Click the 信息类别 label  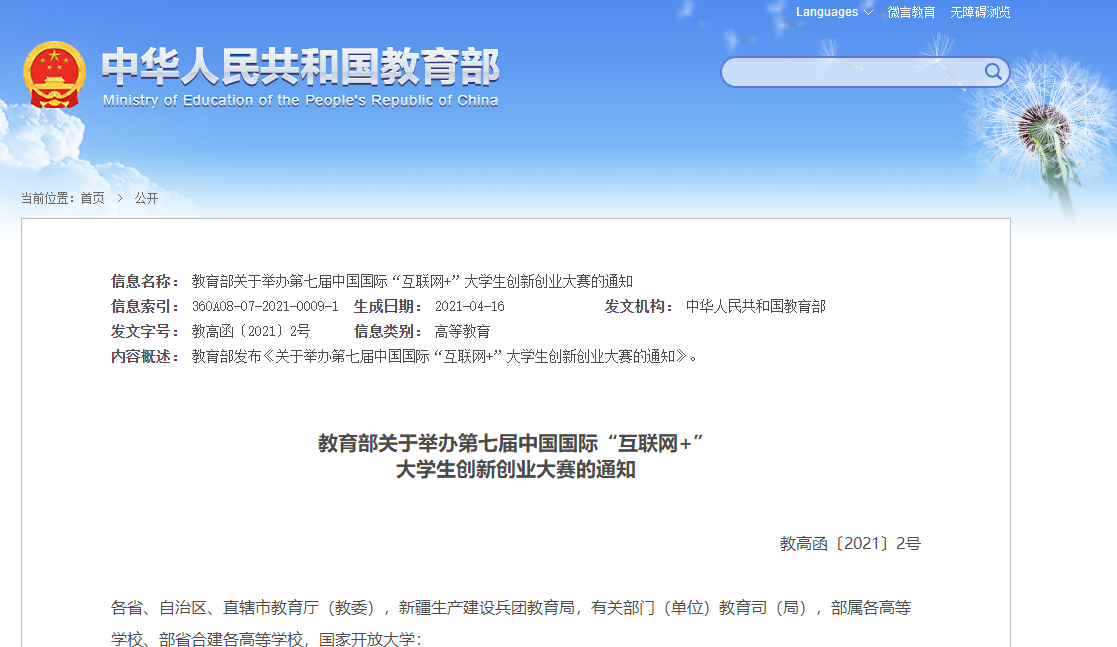pos(388,331)
